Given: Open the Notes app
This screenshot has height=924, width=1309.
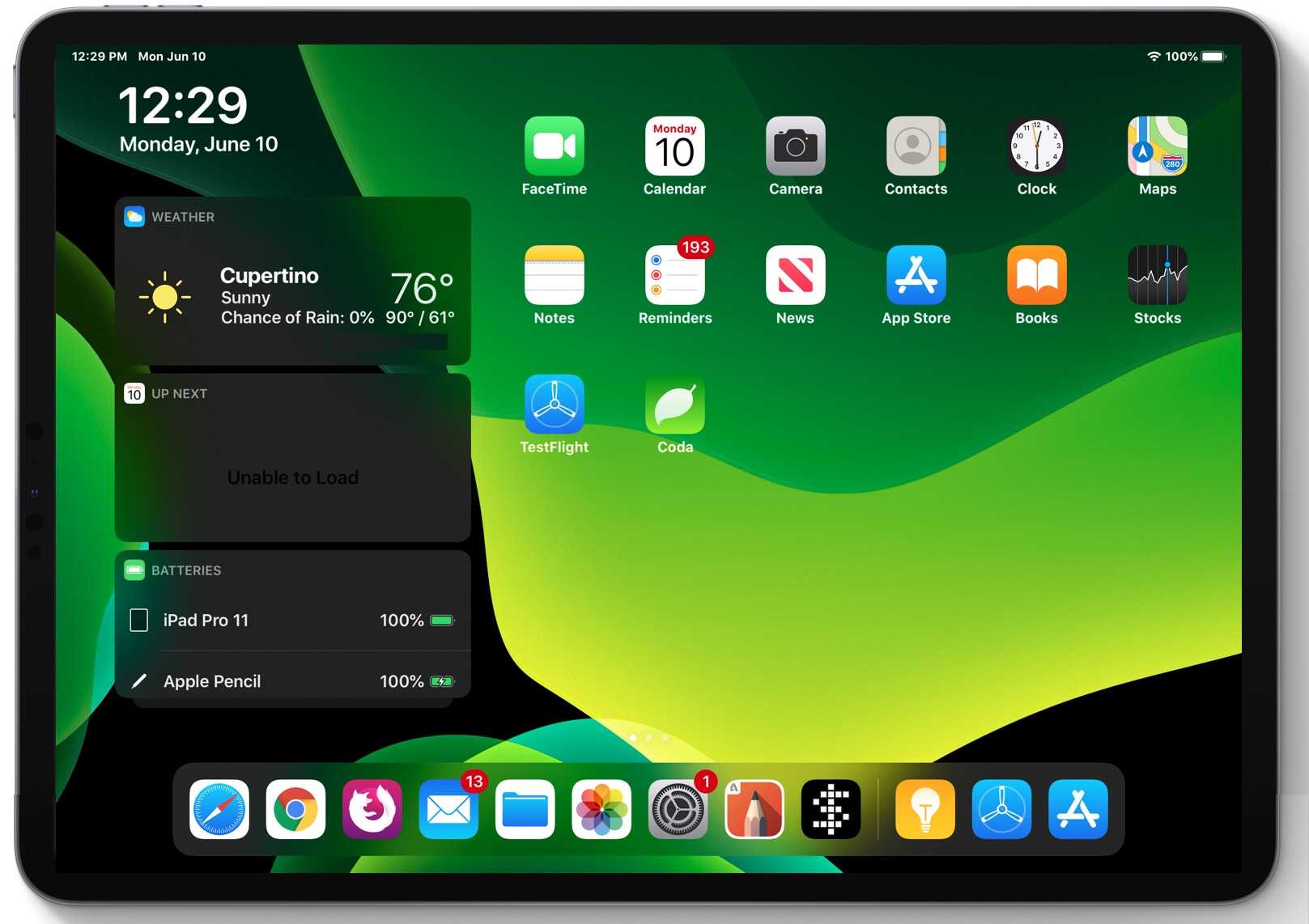Looking at the screenshot, I should (555, 275).
